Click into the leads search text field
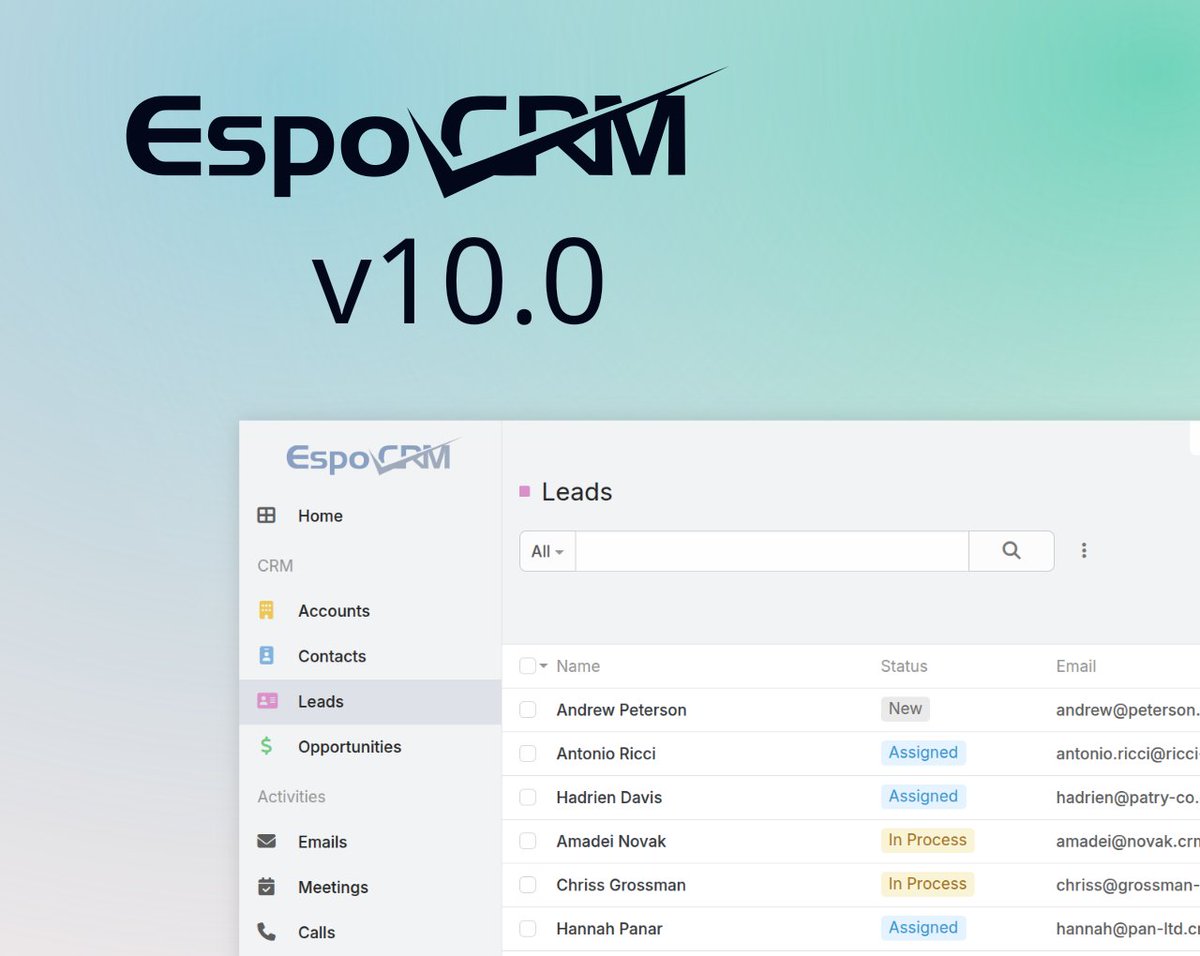 [772, 551]
